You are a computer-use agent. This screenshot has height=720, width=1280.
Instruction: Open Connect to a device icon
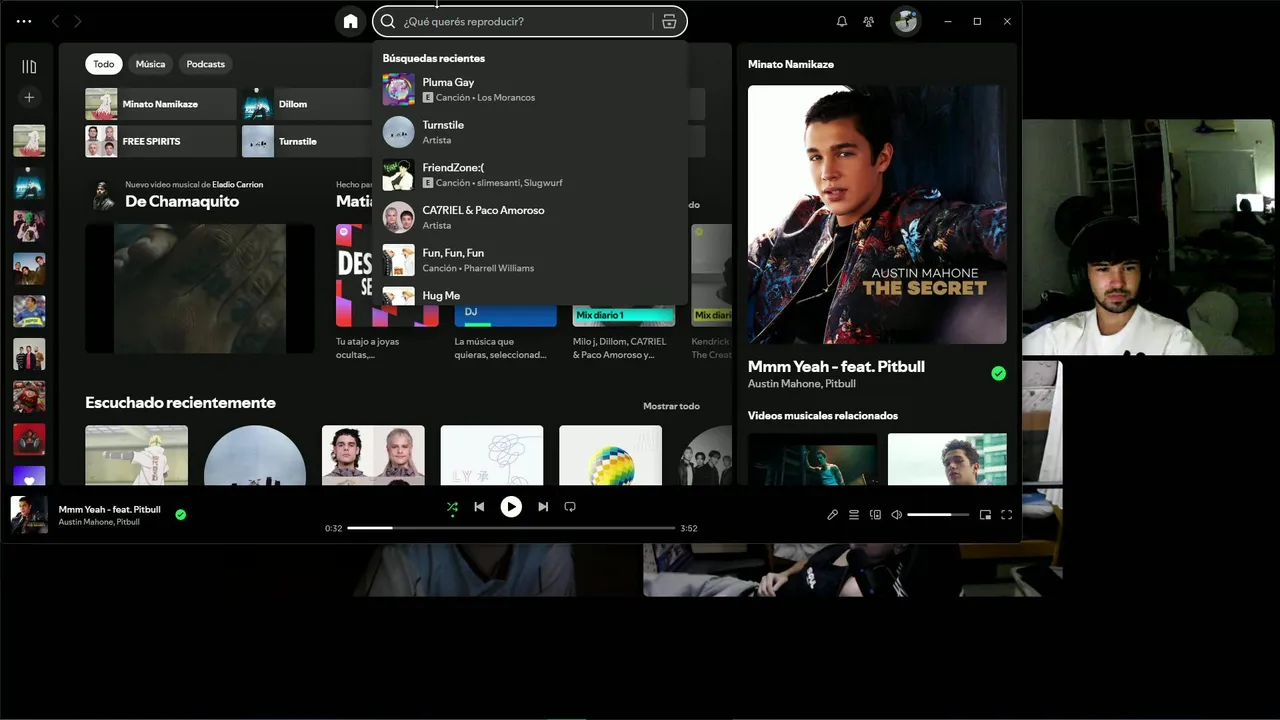(875, 515)
